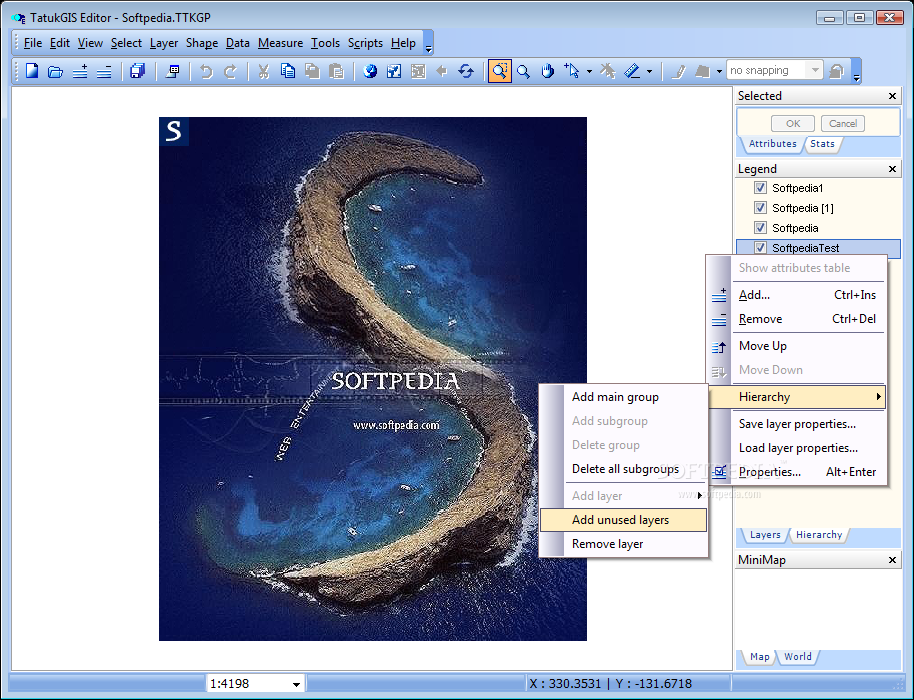Click the Open project folder icon
The image size is (914, 700).
coord(55,71)
